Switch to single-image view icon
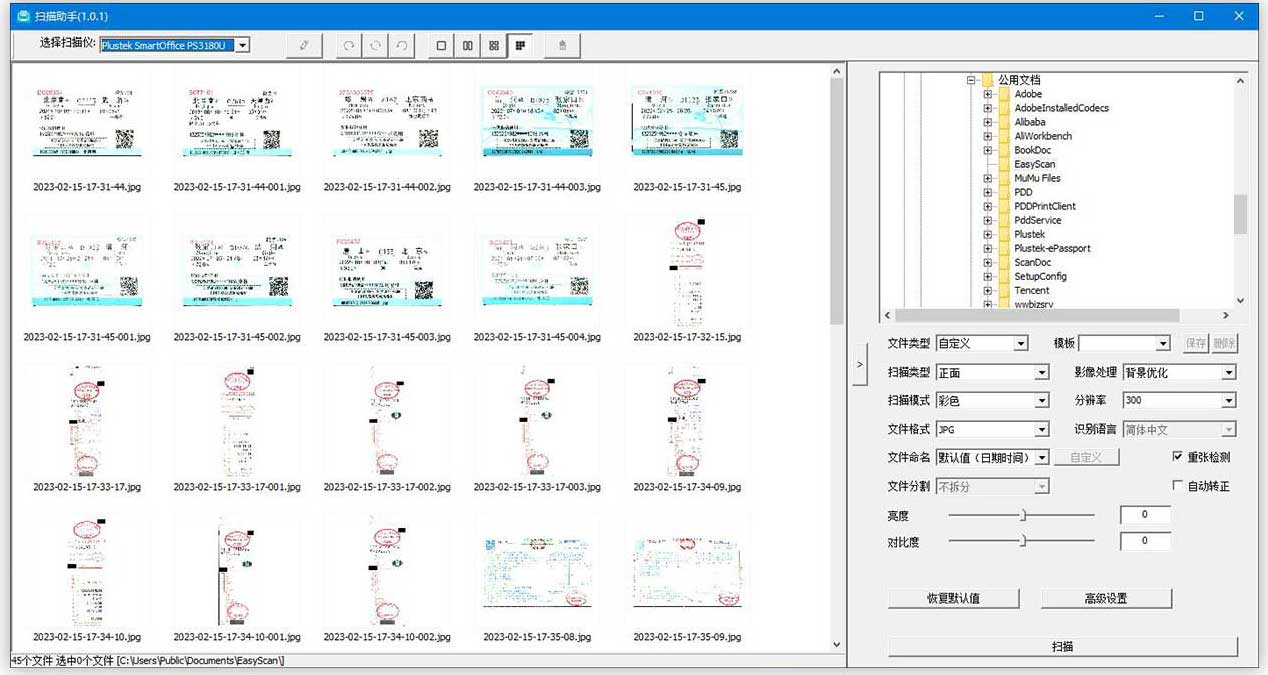Screen dimensions: 1268x675 (x=441, y=45)
